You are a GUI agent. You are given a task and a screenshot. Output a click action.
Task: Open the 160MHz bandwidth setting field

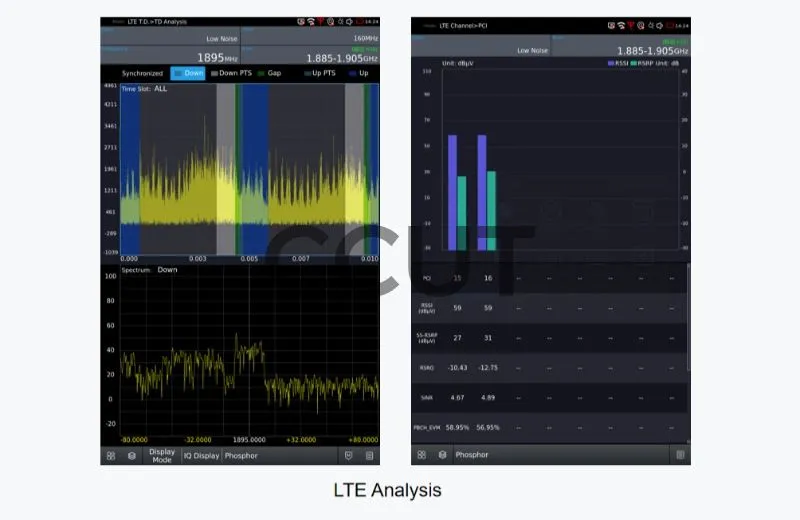click(310, 36)
